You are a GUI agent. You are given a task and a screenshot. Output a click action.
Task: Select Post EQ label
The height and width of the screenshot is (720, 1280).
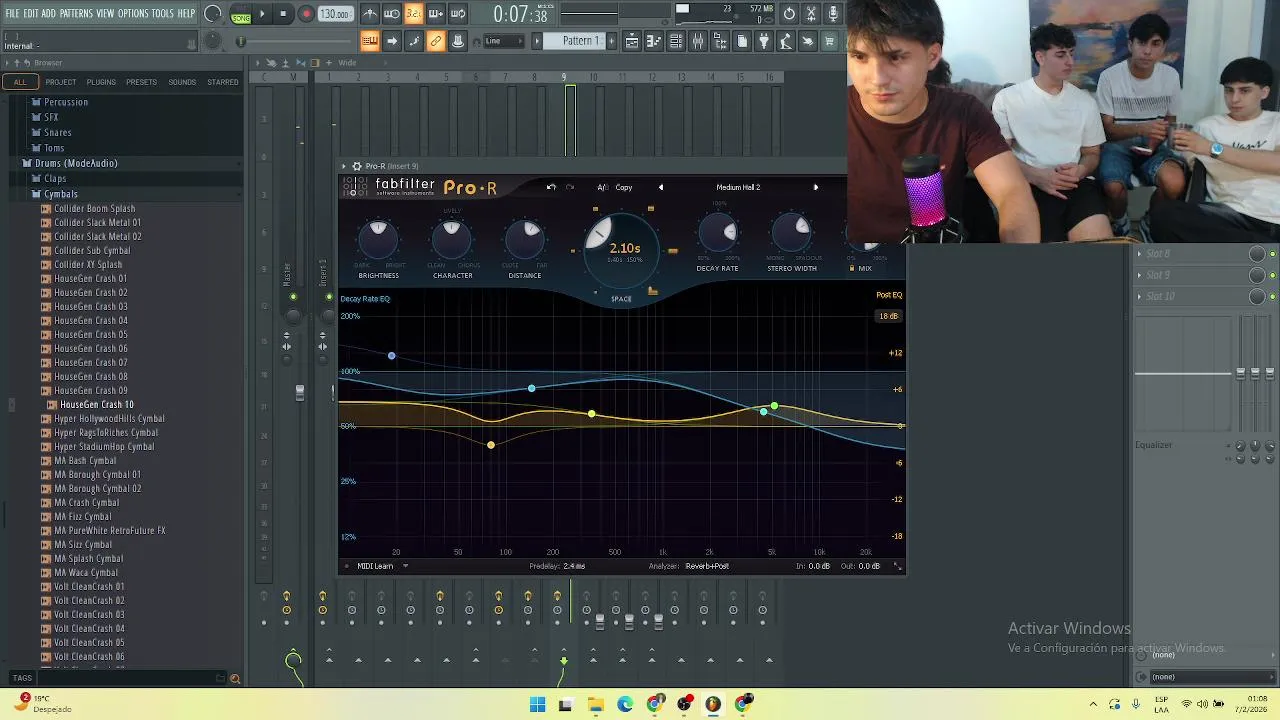889,295
